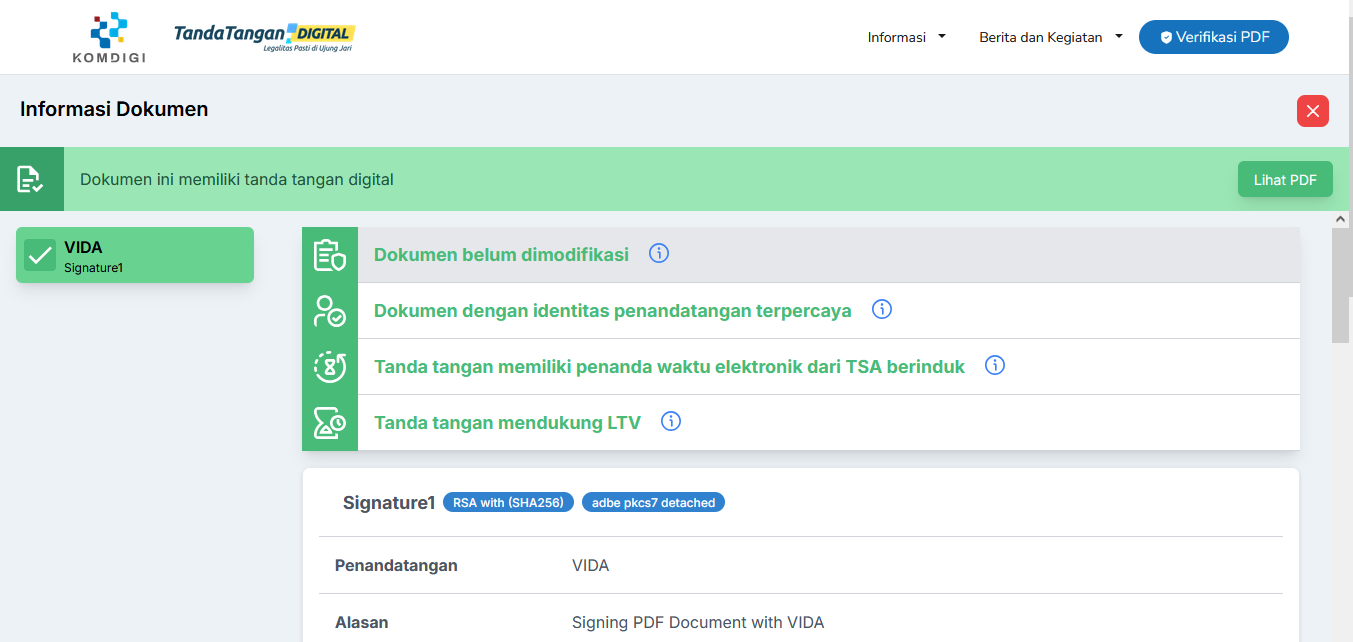The image size is (1353, 642).
Task: Click the vertical scrollbar thumb
Action: (x=1340, y=285)
